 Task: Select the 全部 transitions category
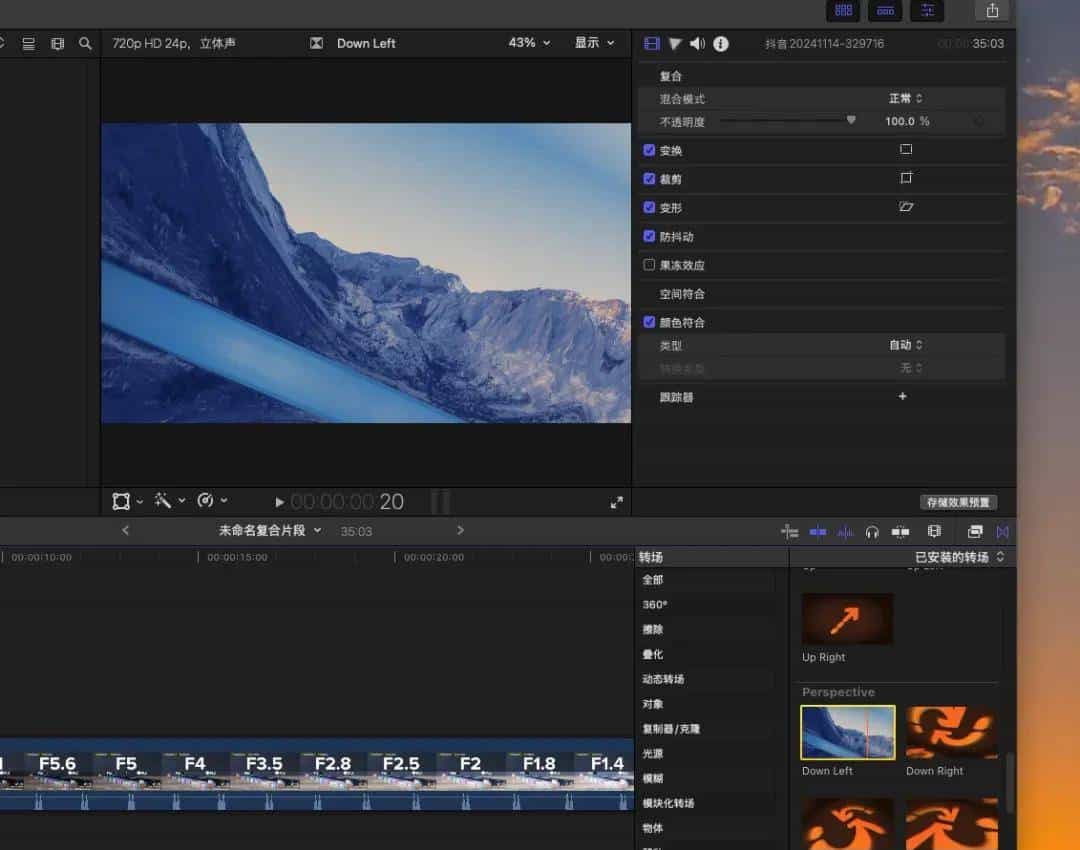[x=654, y=580]
